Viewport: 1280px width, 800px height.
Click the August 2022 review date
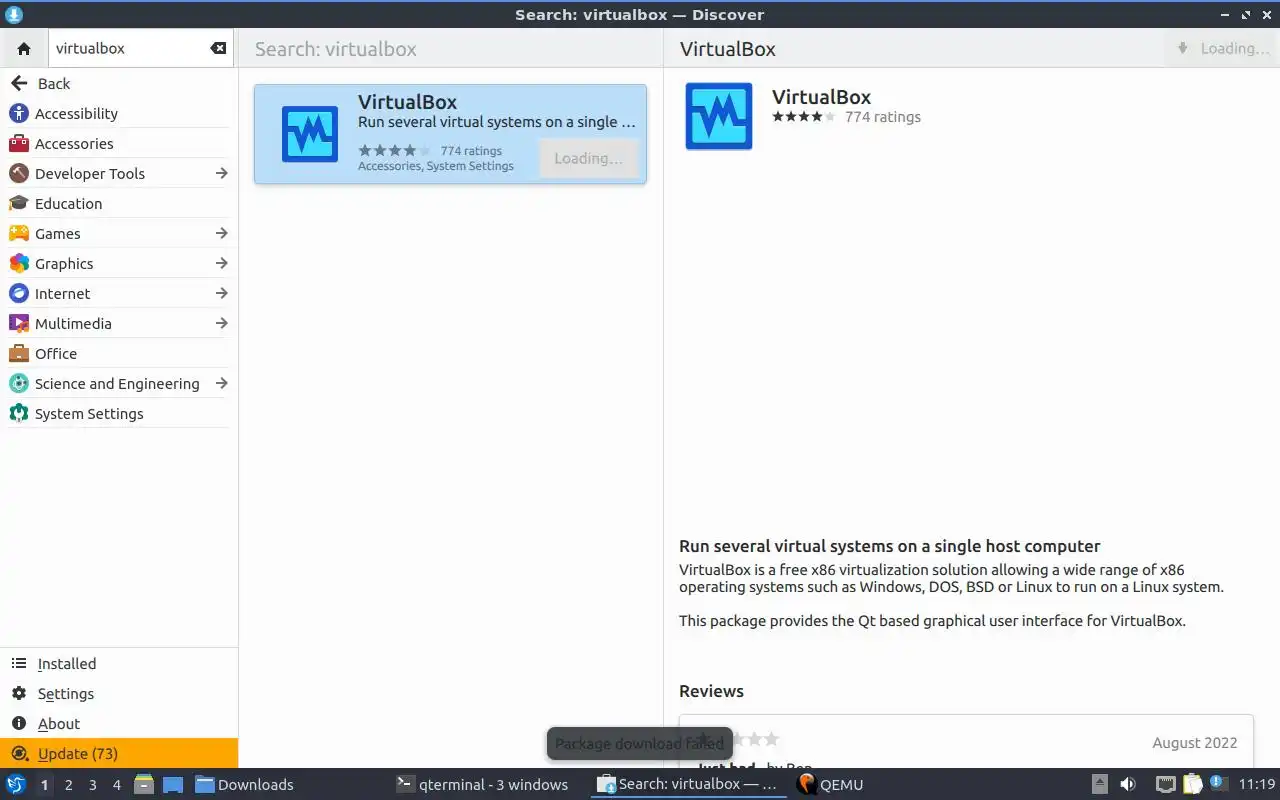coord(1194,743)
